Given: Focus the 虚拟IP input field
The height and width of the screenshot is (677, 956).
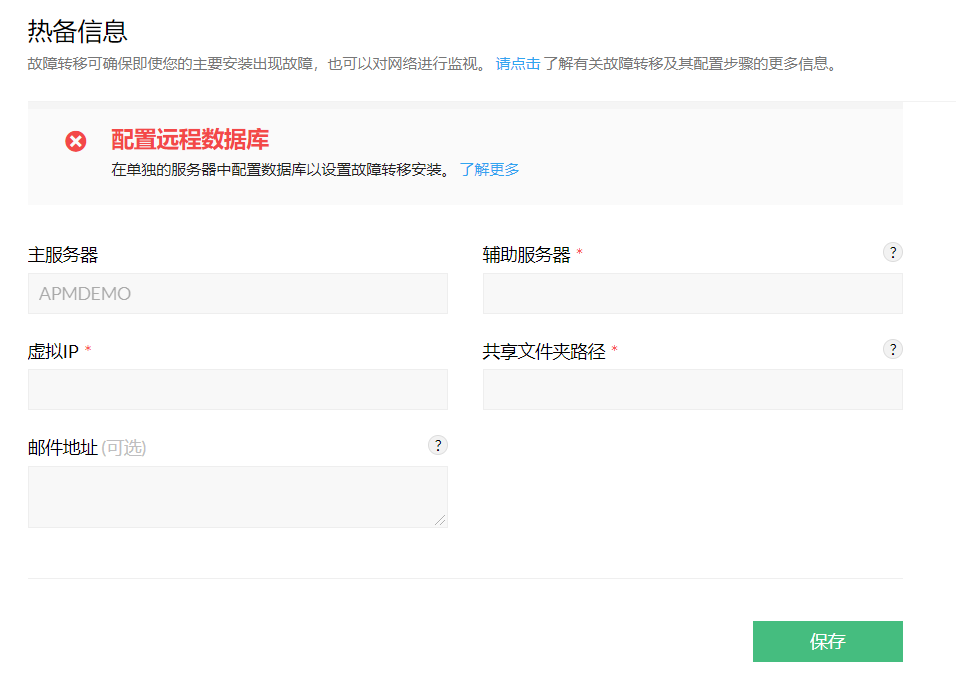Looking at the screenshot, I should coord(237,390).
